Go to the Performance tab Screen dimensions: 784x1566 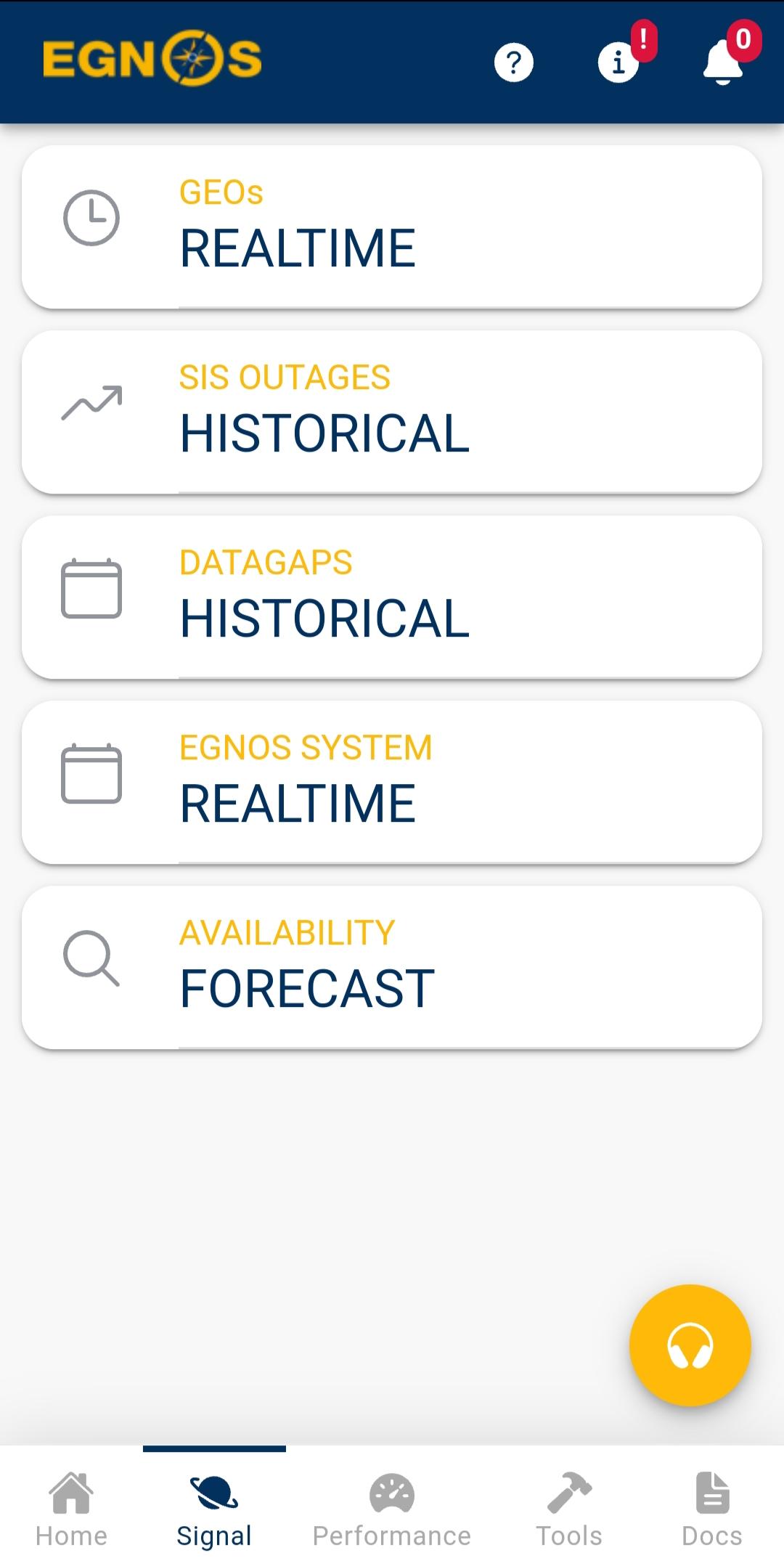(392, 1509)
